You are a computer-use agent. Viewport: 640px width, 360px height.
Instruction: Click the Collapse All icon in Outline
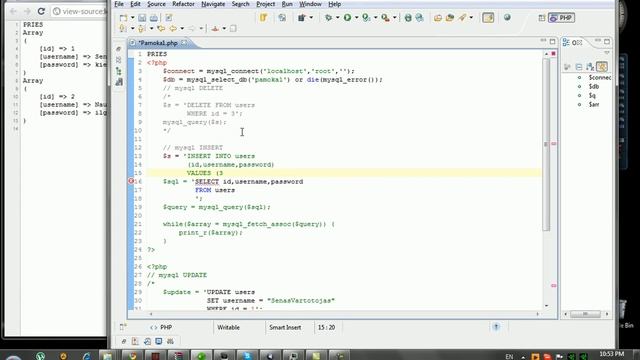click(x=579, y=67)
